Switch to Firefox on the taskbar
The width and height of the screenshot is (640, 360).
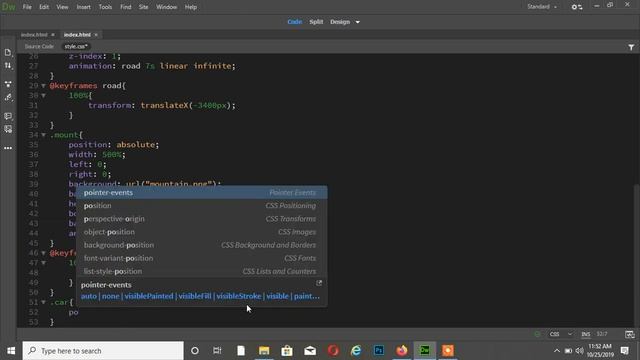pos(402,351)
